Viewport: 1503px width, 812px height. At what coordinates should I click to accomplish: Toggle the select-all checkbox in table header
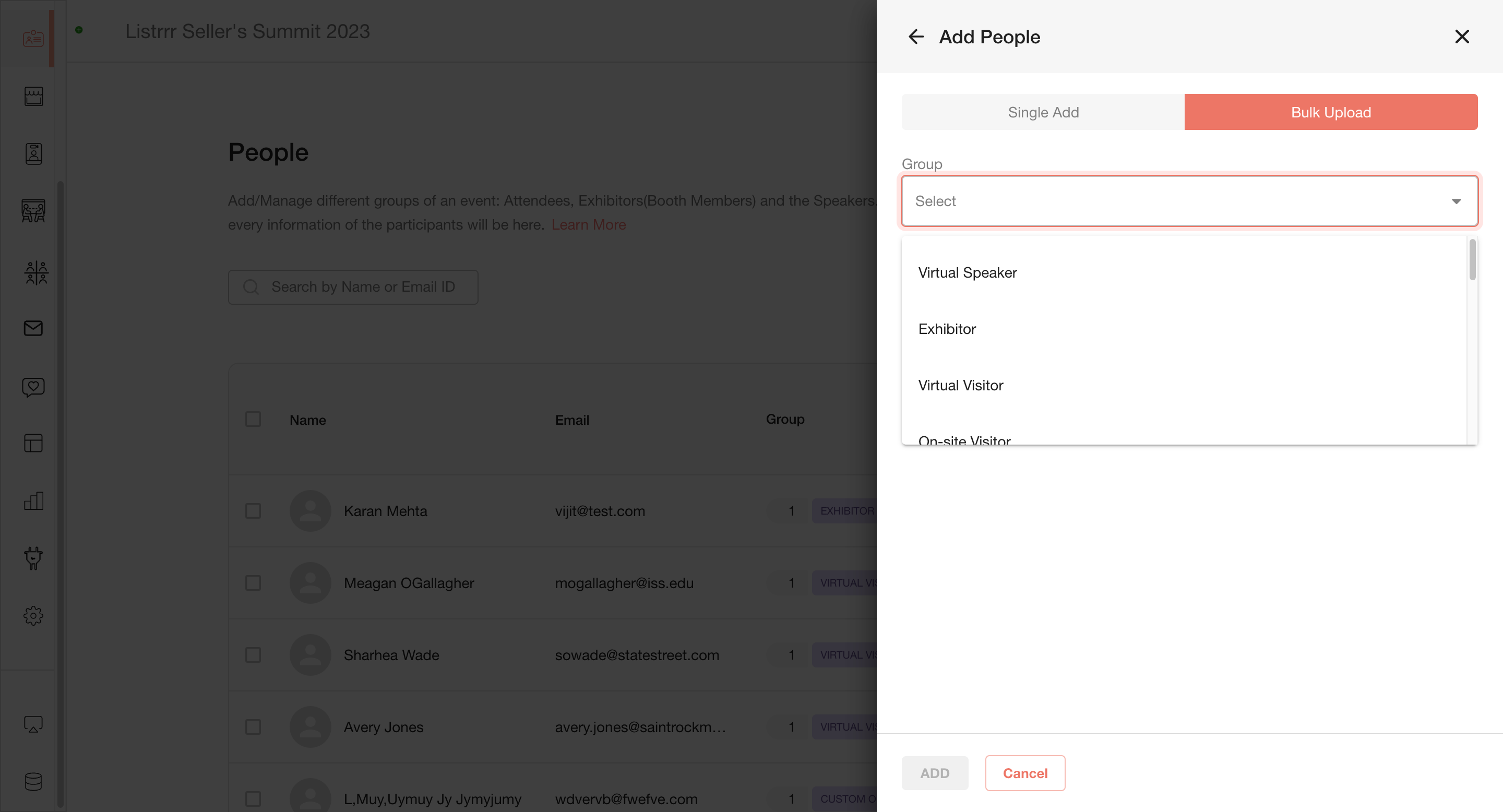coord(253,420)
